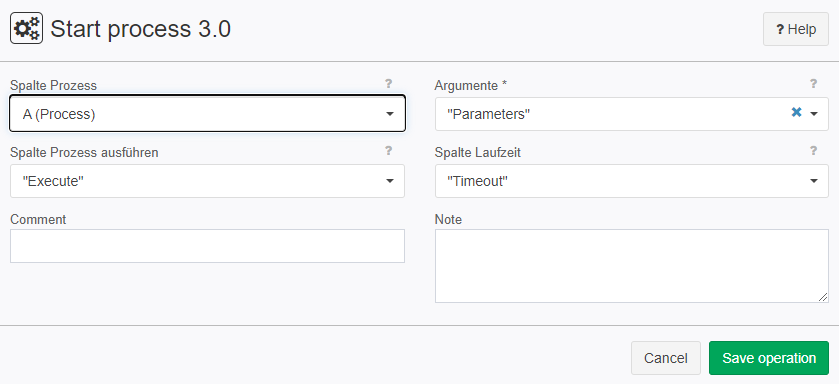Click the Save operation button
The image size is (839, 384).
[x=769, y=358]
